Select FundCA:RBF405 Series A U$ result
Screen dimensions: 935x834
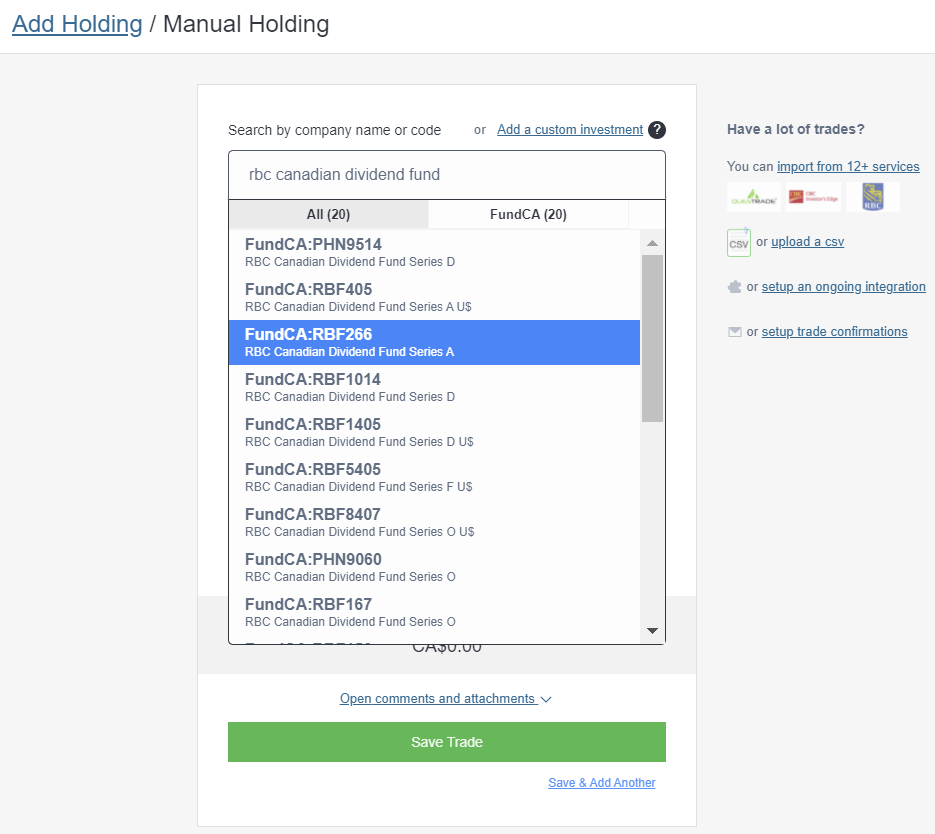(x=434, y=297)
